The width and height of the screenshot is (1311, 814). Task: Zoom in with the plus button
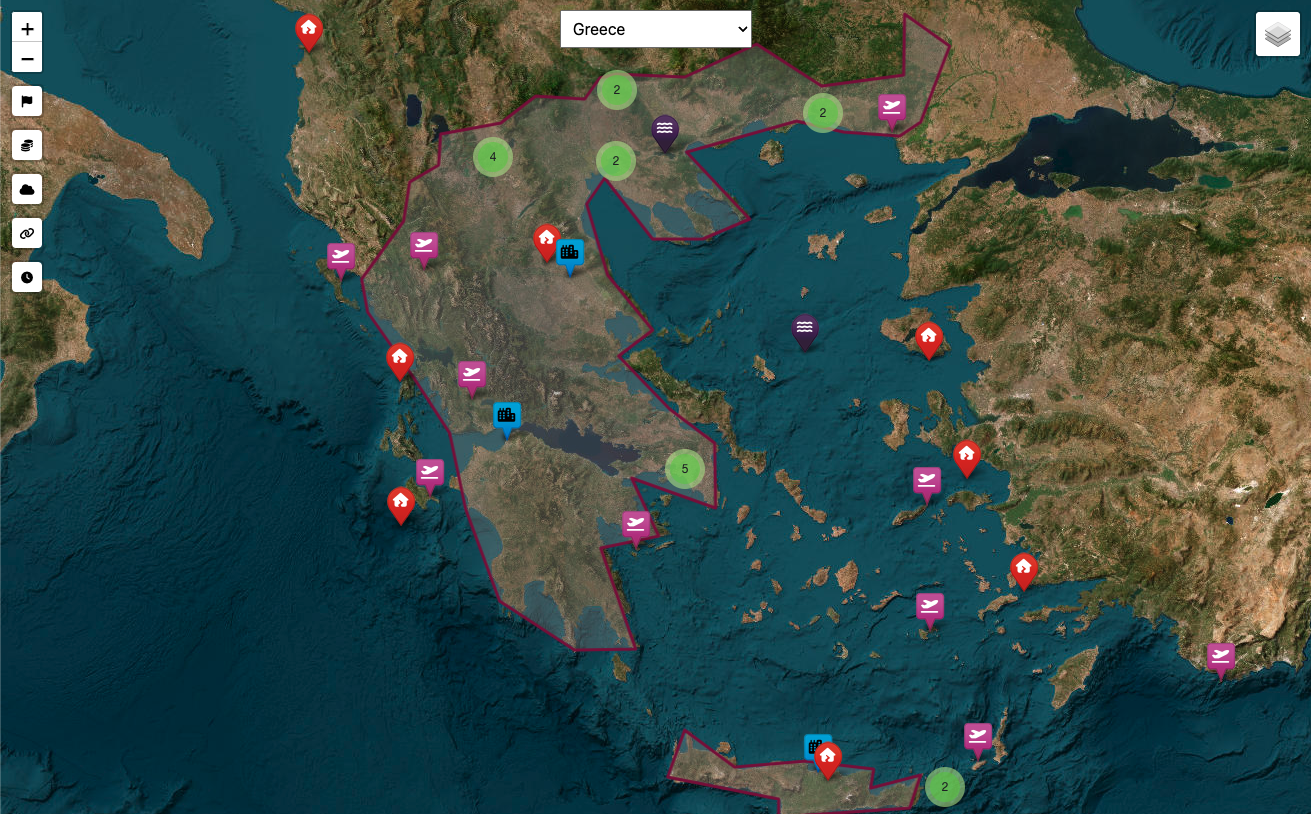pos(27,29)
